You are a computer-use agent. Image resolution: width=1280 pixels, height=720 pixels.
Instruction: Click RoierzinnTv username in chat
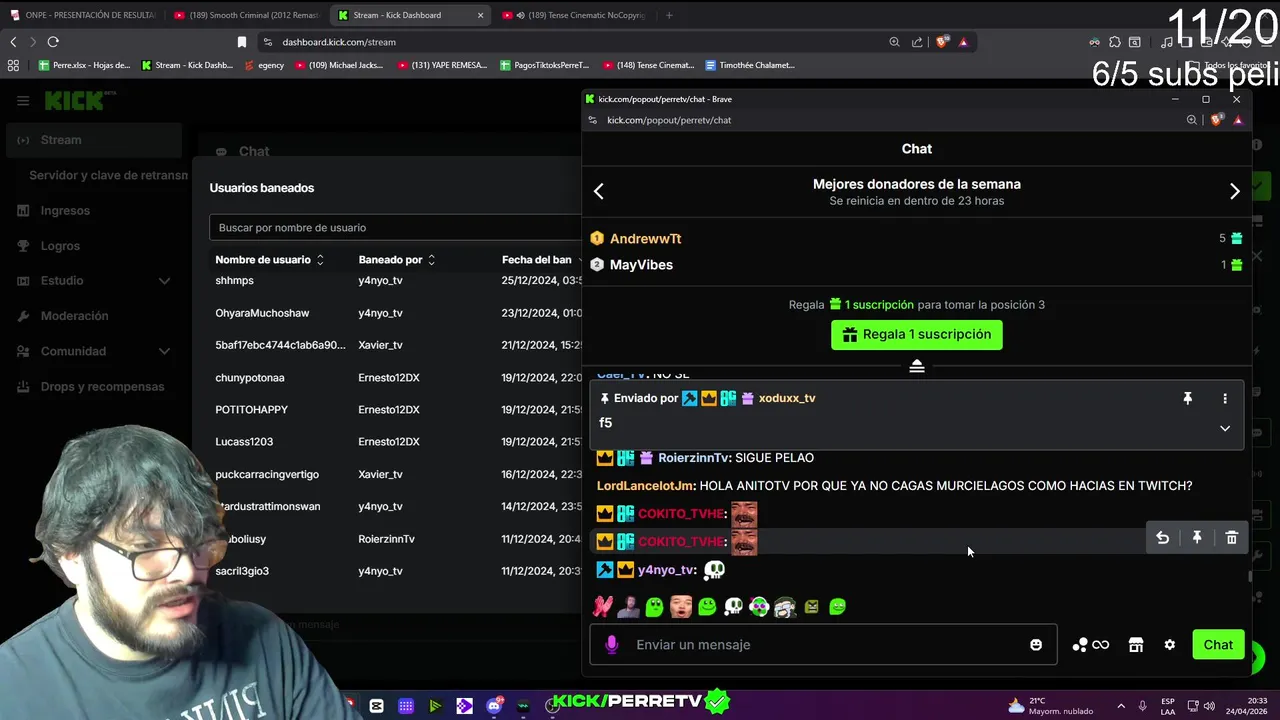(x=693, y=458)
